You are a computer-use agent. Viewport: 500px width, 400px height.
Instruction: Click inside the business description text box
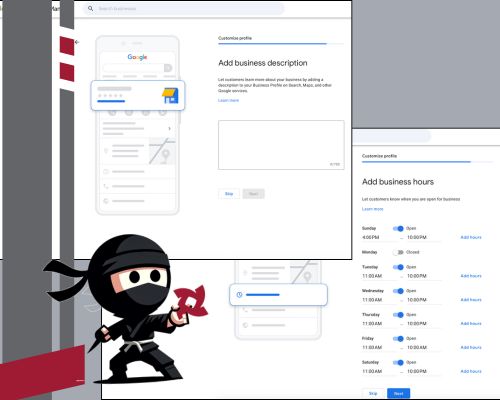[x=281, y=145]
